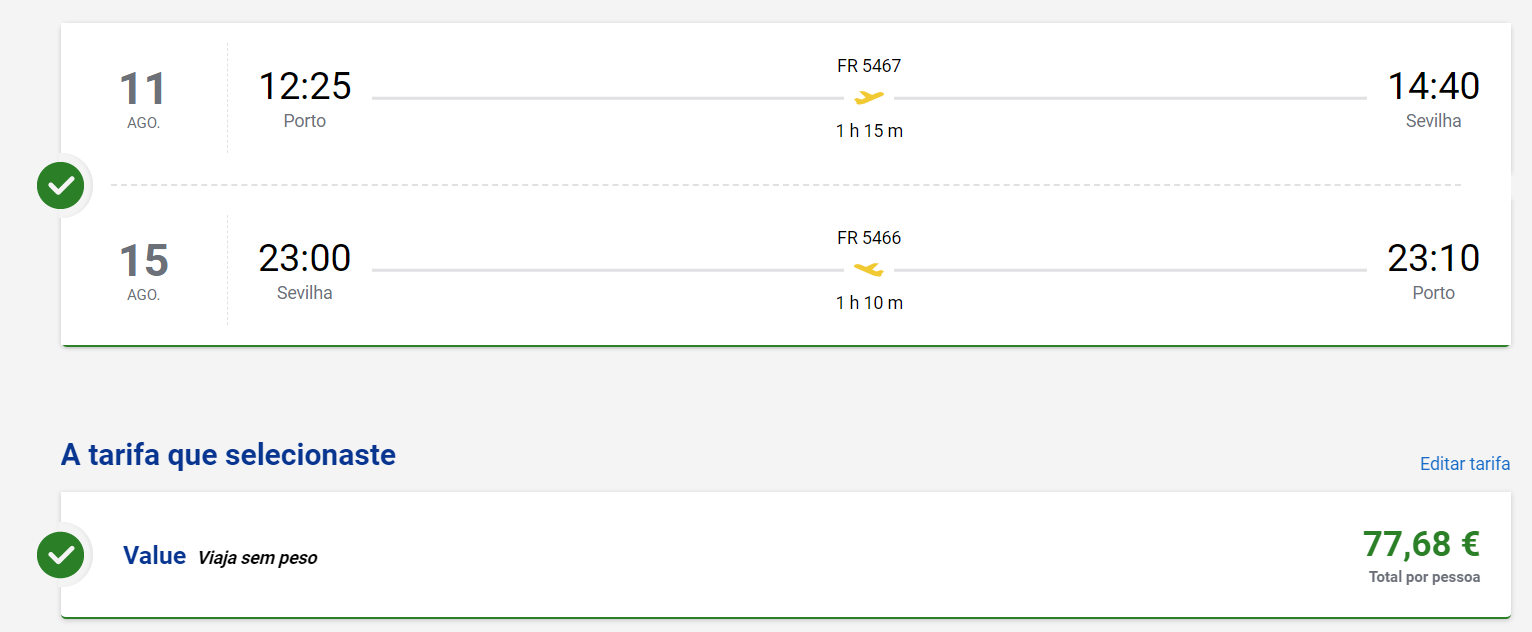Click the Viaja sem peso tagline
Screen dimensions: 1532x632
coord(257,558)
